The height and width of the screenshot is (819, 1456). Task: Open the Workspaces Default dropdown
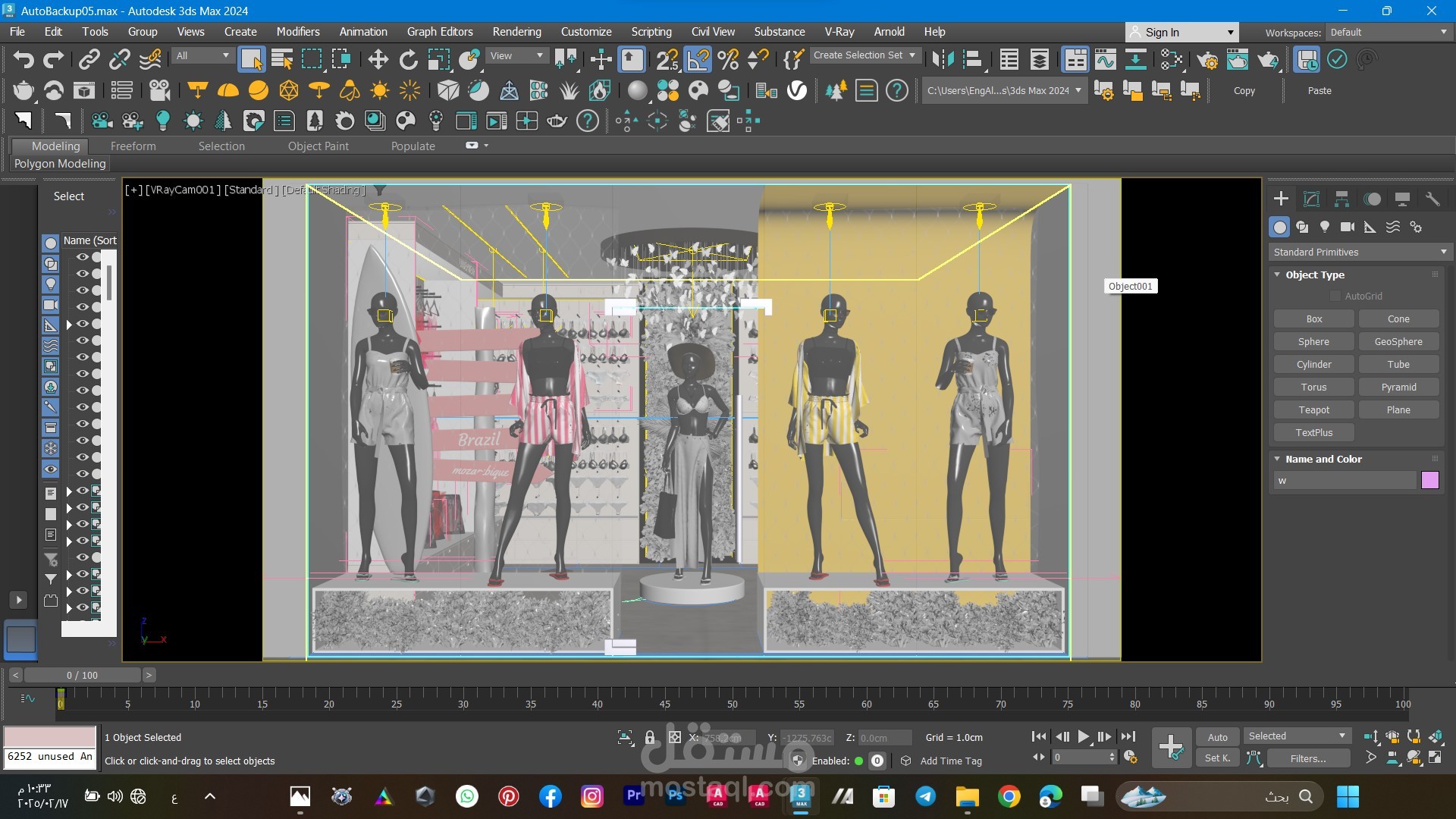click(1389, 32)
